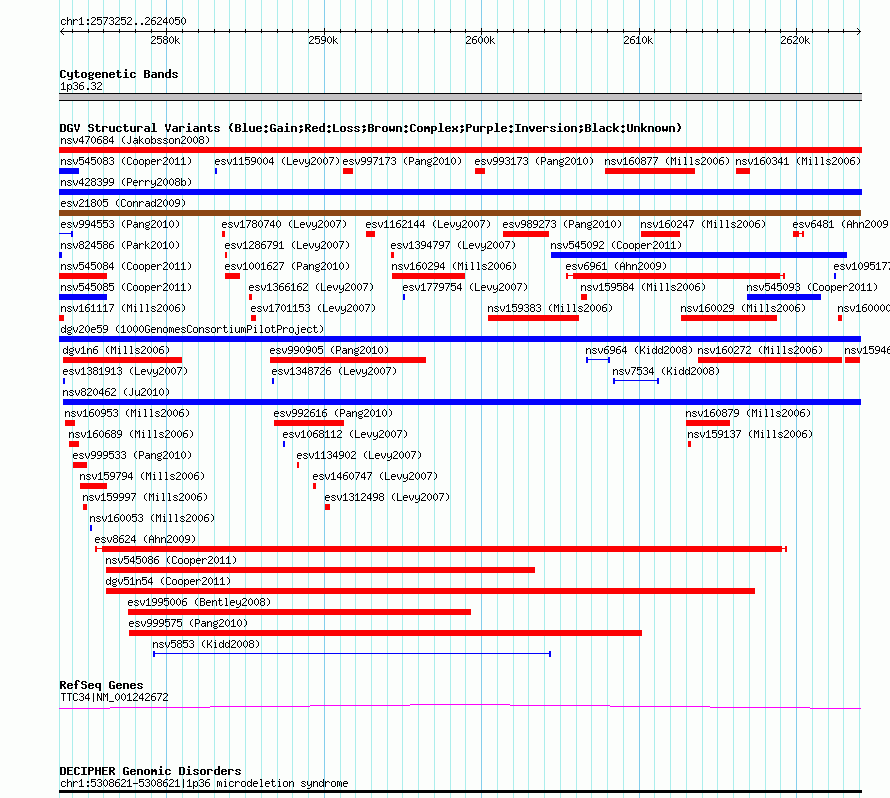The width and height of the screenshot is (890, 798).
Task: Select the nsv545083 (Cooper2011) label
Action: point(126,161)
